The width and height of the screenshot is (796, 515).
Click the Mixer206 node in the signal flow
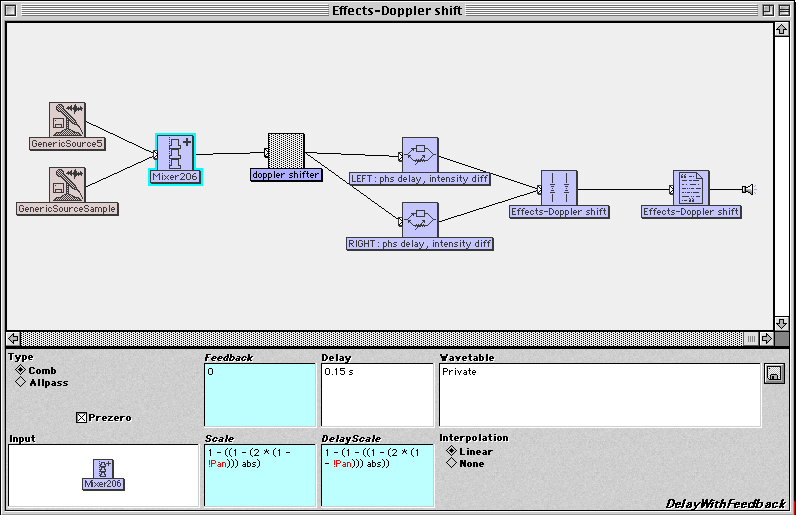pyautogui.click(x=176, y=153)
